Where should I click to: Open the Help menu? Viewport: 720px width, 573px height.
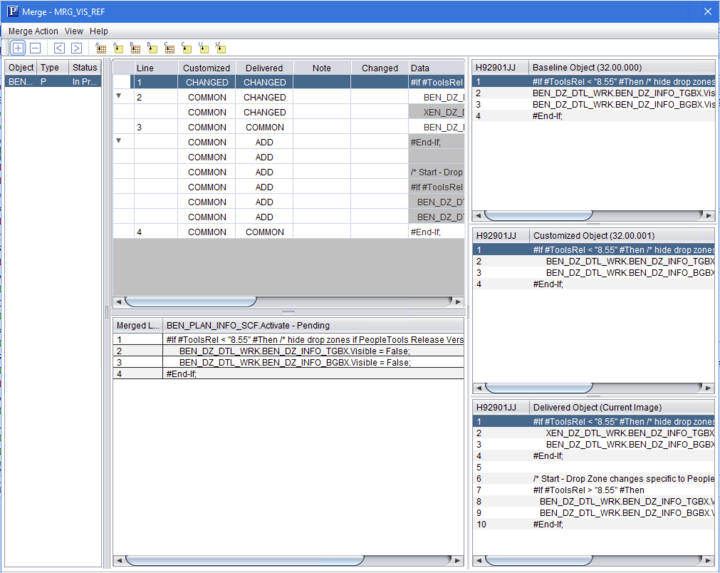[x=99, y=31]
